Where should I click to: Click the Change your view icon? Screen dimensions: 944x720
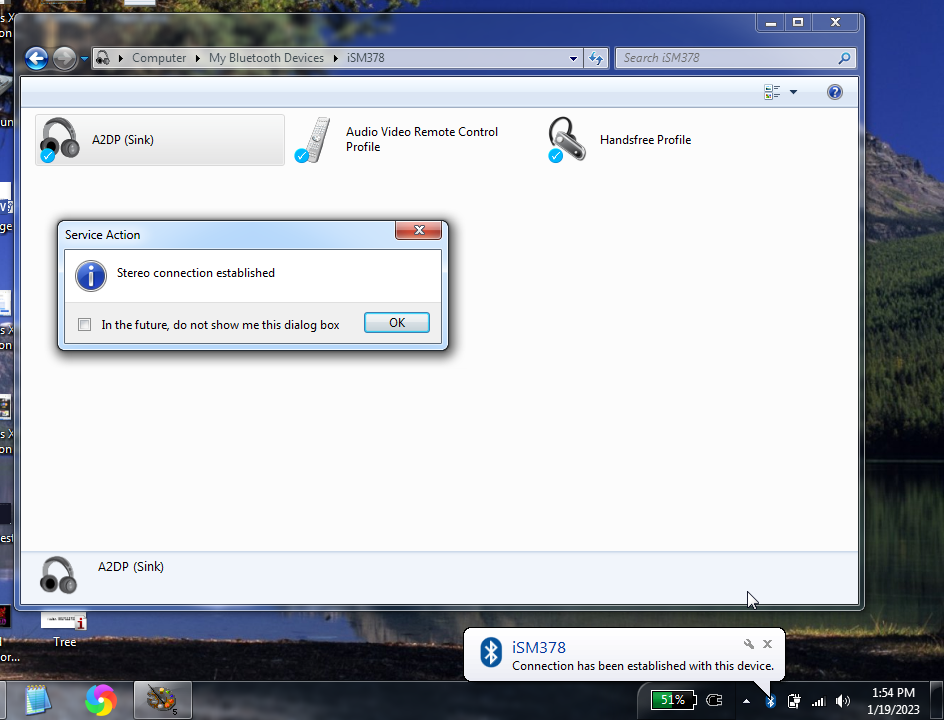(x=772, y=92)
